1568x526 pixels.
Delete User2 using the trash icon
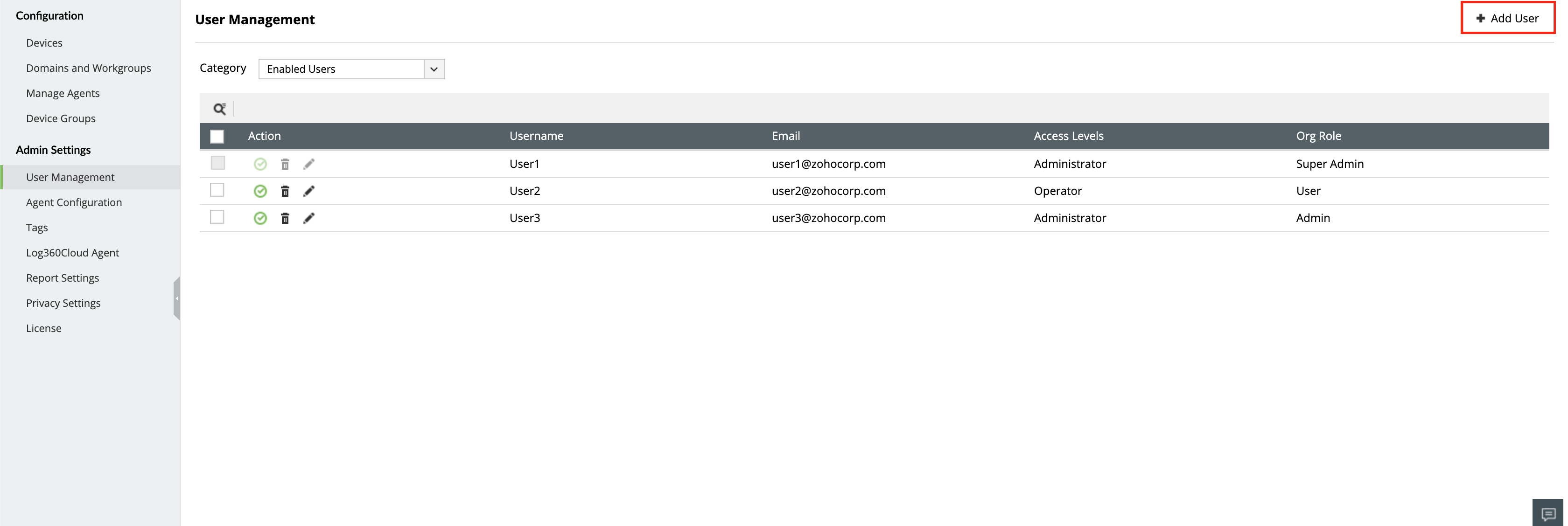[x=285, y=190]
